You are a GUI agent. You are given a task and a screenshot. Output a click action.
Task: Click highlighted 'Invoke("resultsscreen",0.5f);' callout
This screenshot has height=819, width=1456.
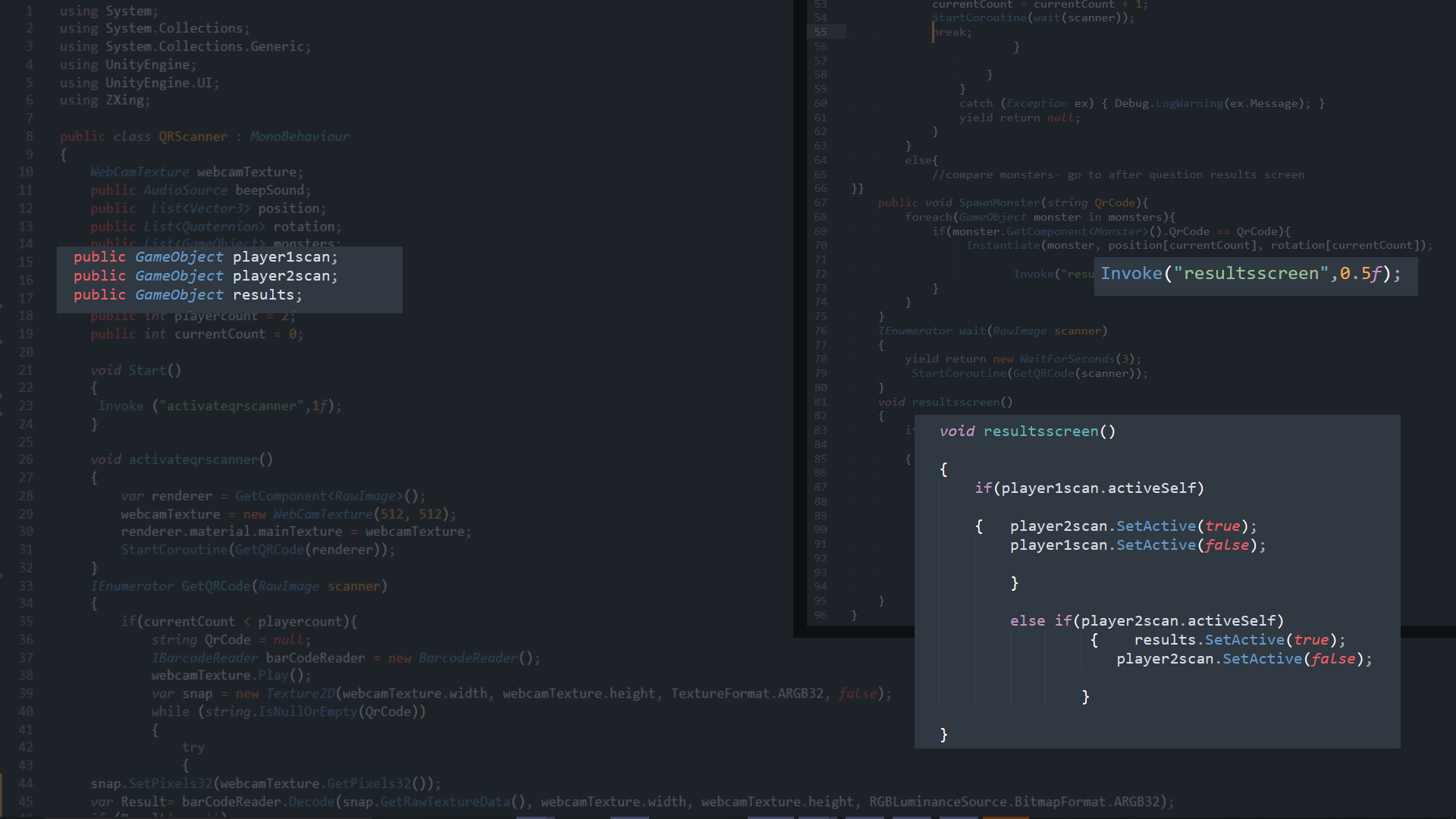pos(1251,274)
